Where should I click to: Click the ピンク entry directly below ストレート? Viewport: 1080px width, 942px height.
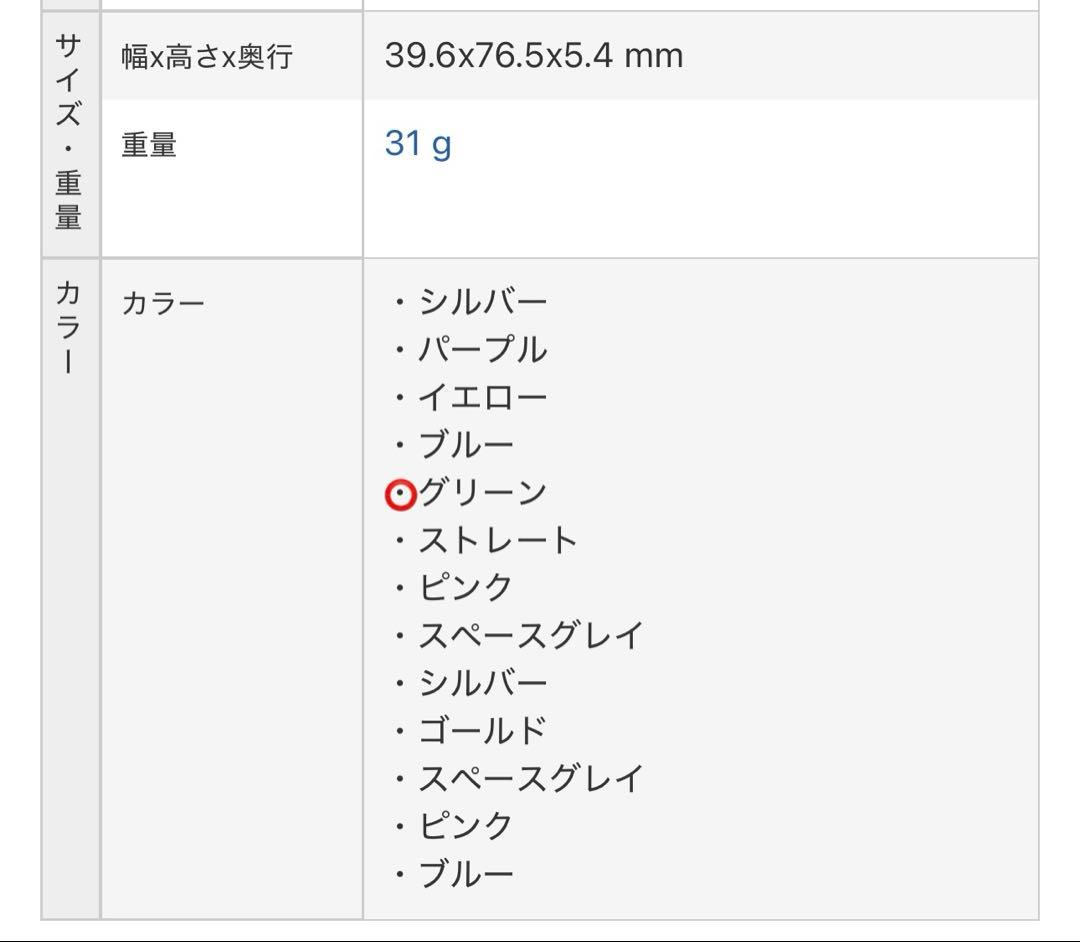465,588
